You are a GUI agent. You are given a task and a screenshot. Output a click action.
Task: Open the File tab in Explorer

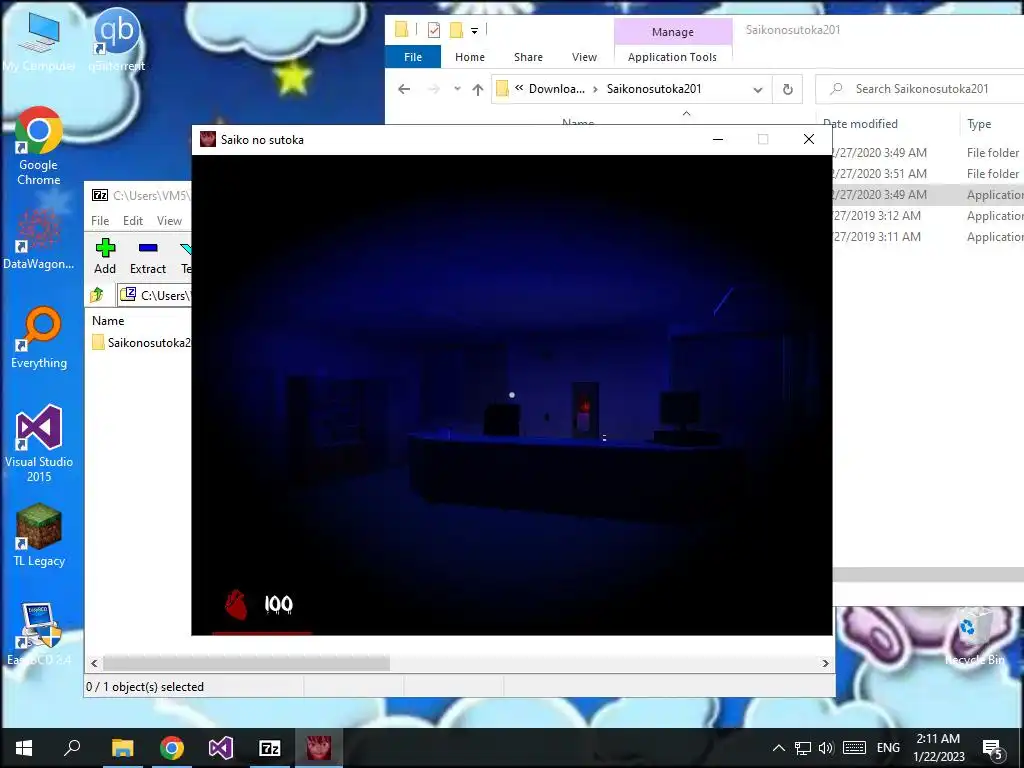413,57
